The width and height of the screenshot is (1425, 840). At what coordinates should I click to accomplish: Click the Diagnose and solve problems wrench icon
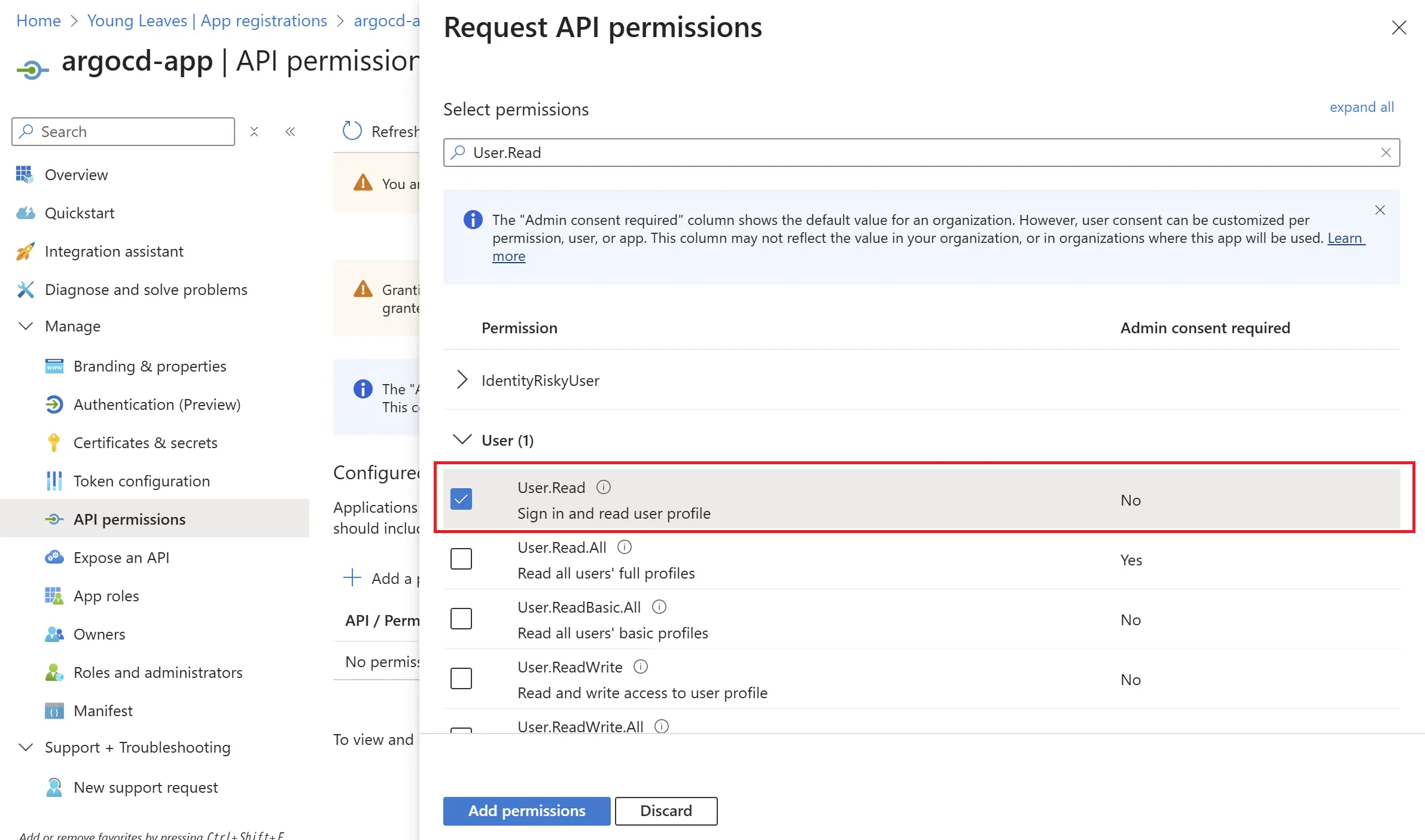pos(25,290)
